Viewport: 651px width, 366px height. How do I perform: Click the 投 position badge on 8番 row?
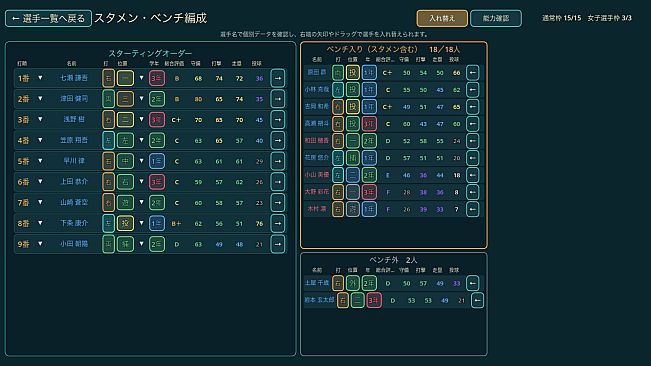point(125,223)
